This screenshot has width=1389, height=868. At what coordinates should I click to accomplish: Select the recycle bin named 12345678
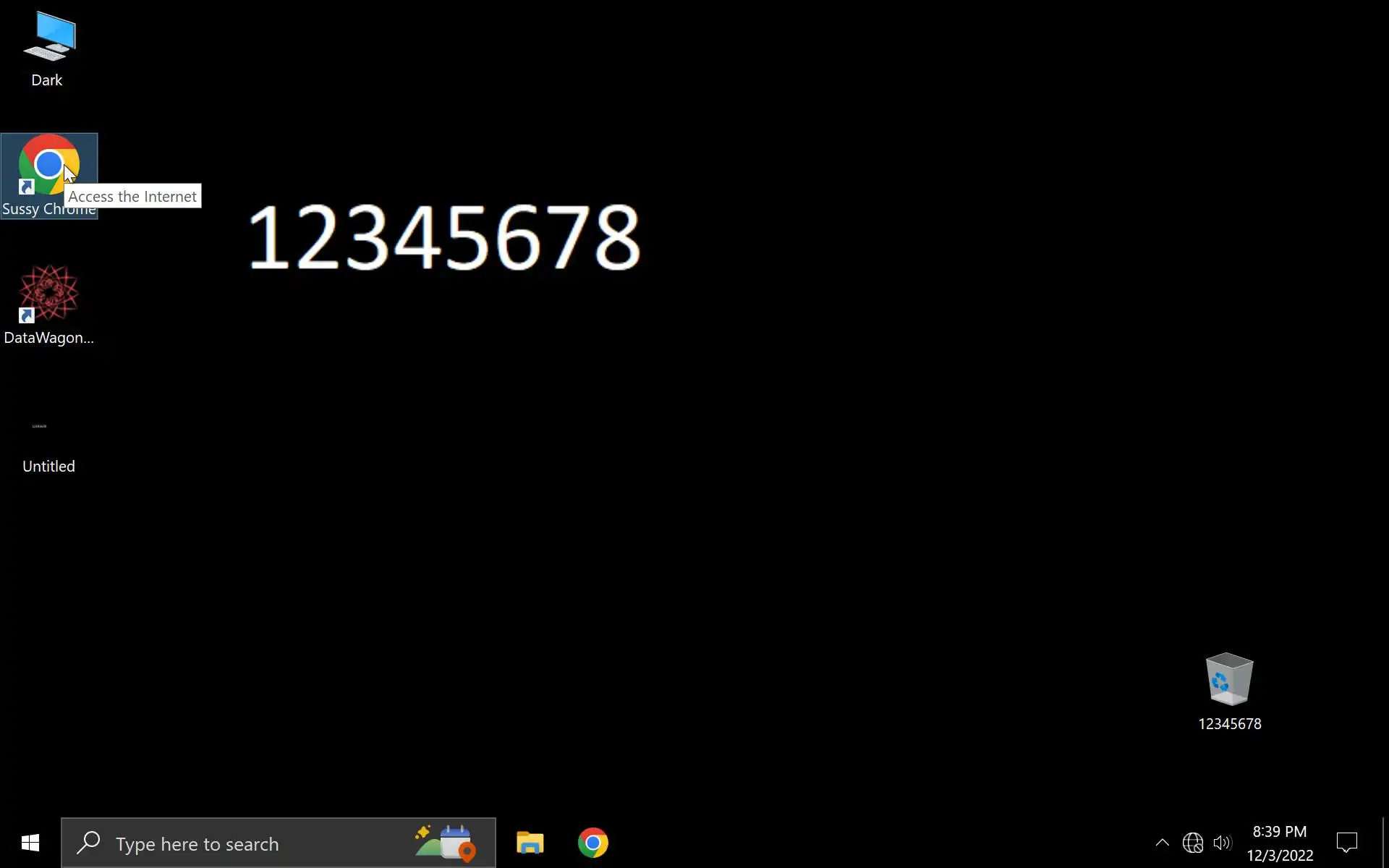(x=1229, y=679)
